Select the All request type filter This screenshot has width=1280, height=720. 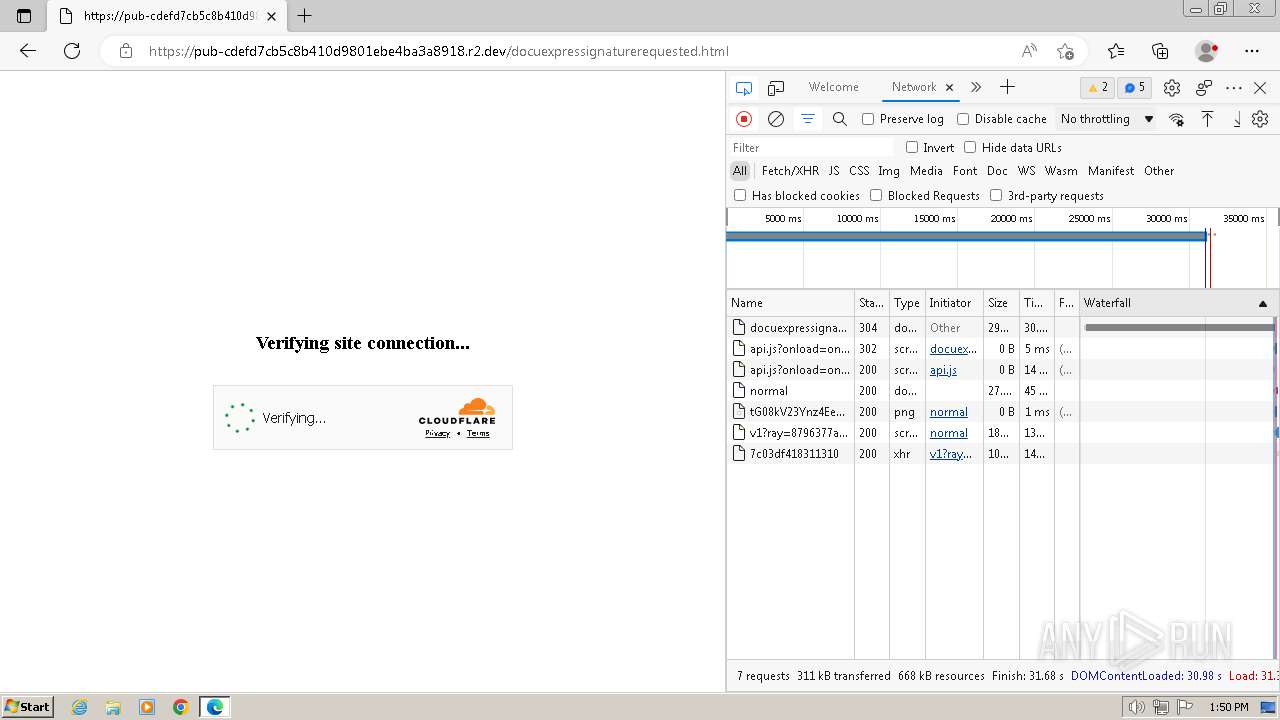point(740,171)
